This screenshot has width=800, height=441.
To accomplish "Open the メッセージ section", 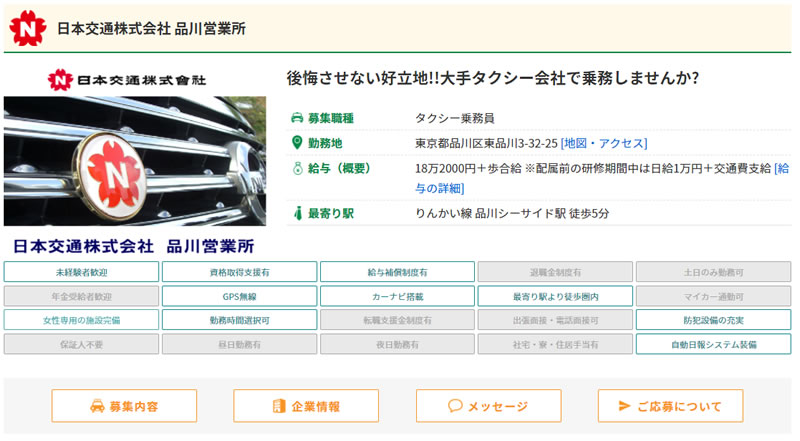I will (x=488, y=406).
